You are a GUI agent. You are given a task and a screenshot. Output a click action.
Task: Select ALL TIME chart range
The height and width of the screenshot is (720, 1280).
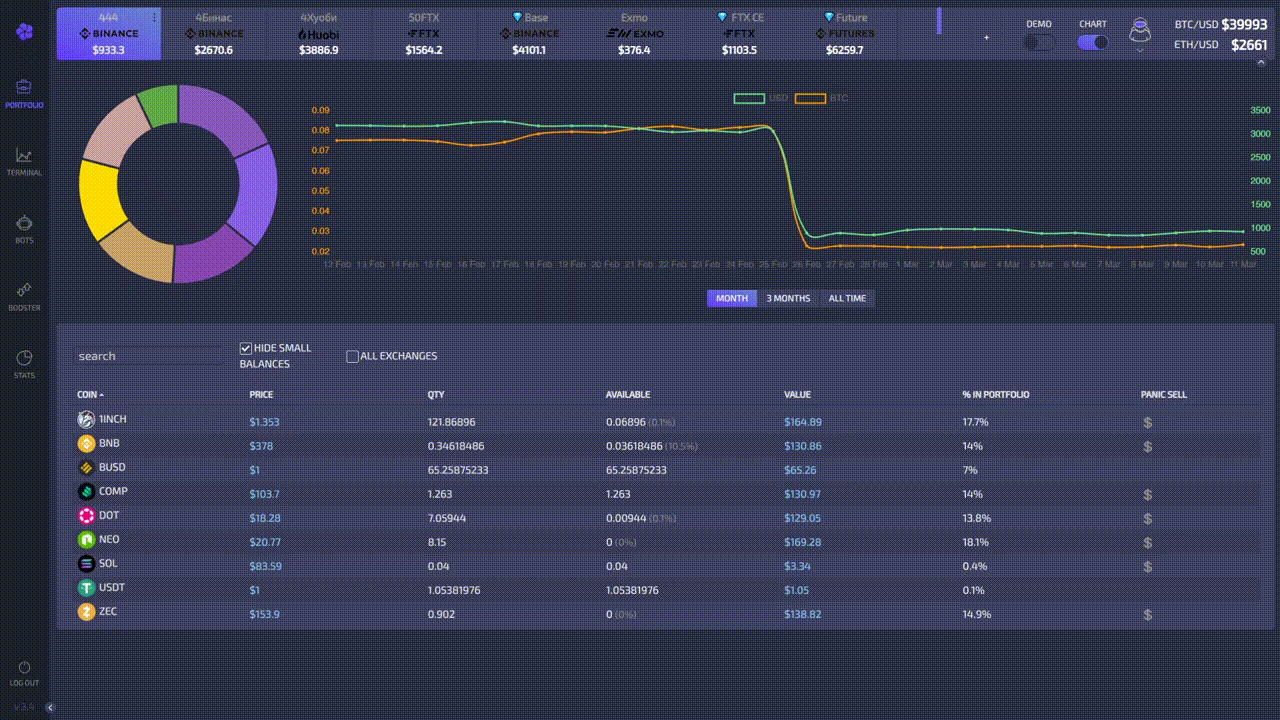847,298
